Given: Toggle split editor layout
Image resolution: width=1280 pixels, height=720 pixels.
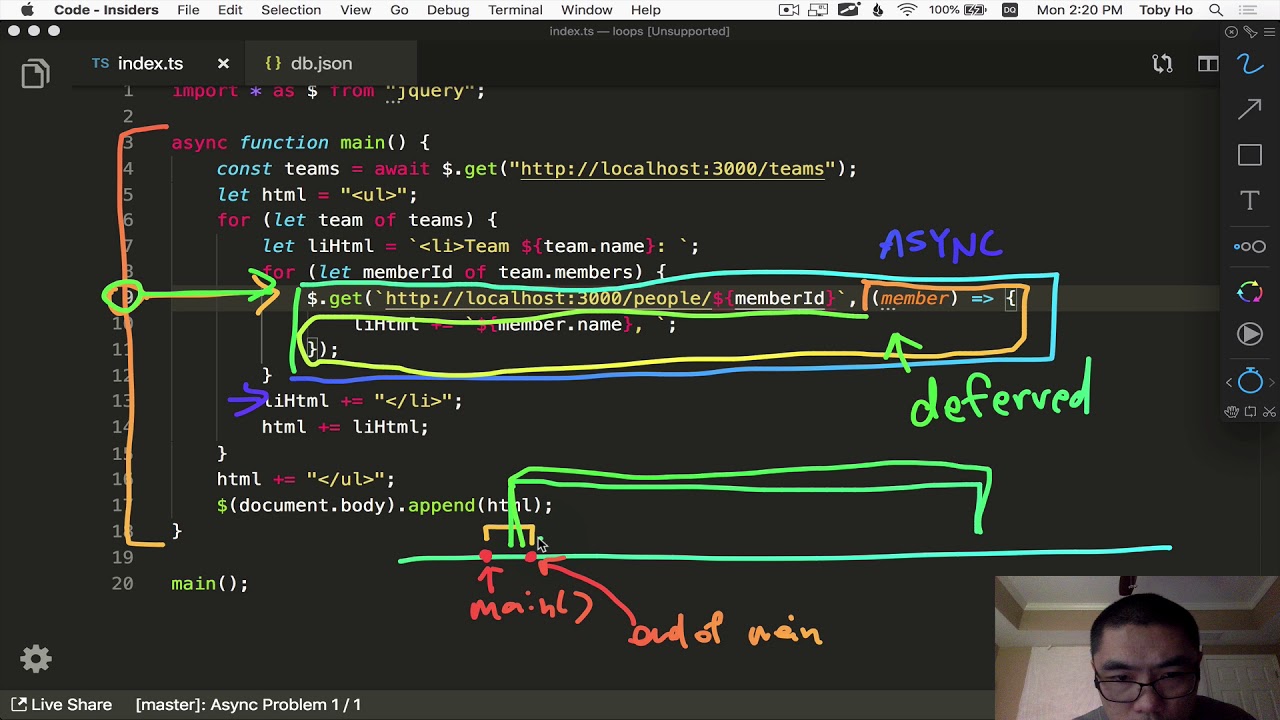Looking at the screenshot, I should 1208,64.
